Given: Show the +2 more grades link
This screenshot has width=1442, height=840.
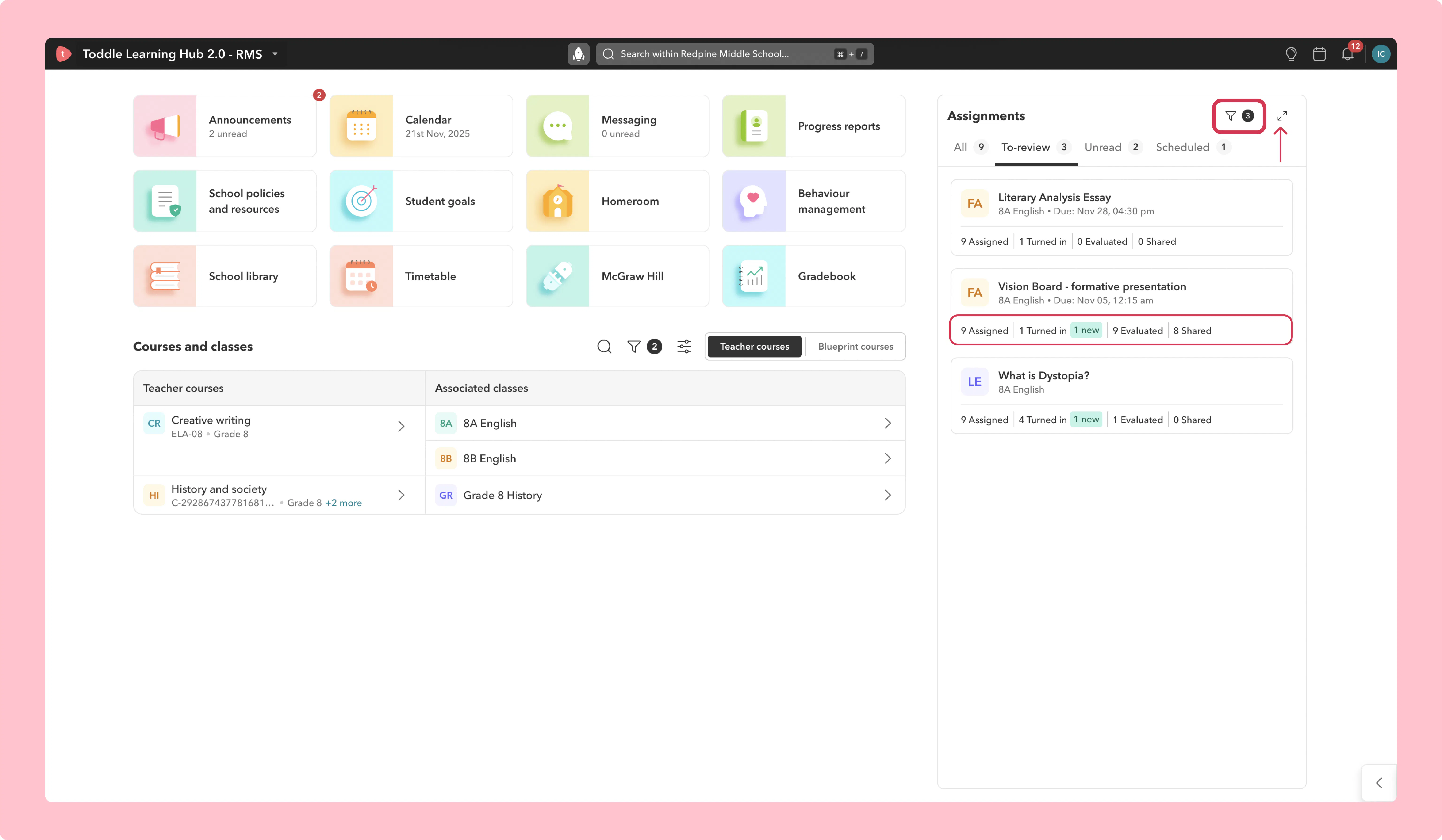Looking at the screenshot, I should point(343,503).
